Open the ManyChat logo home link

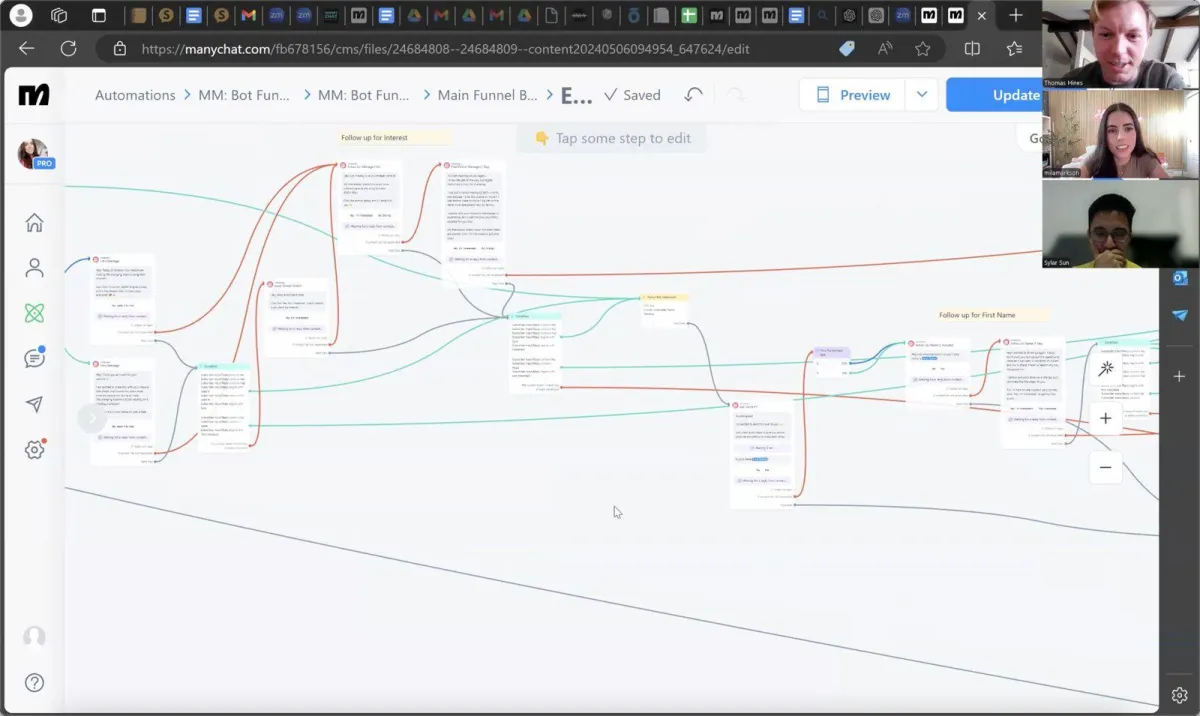34,95
